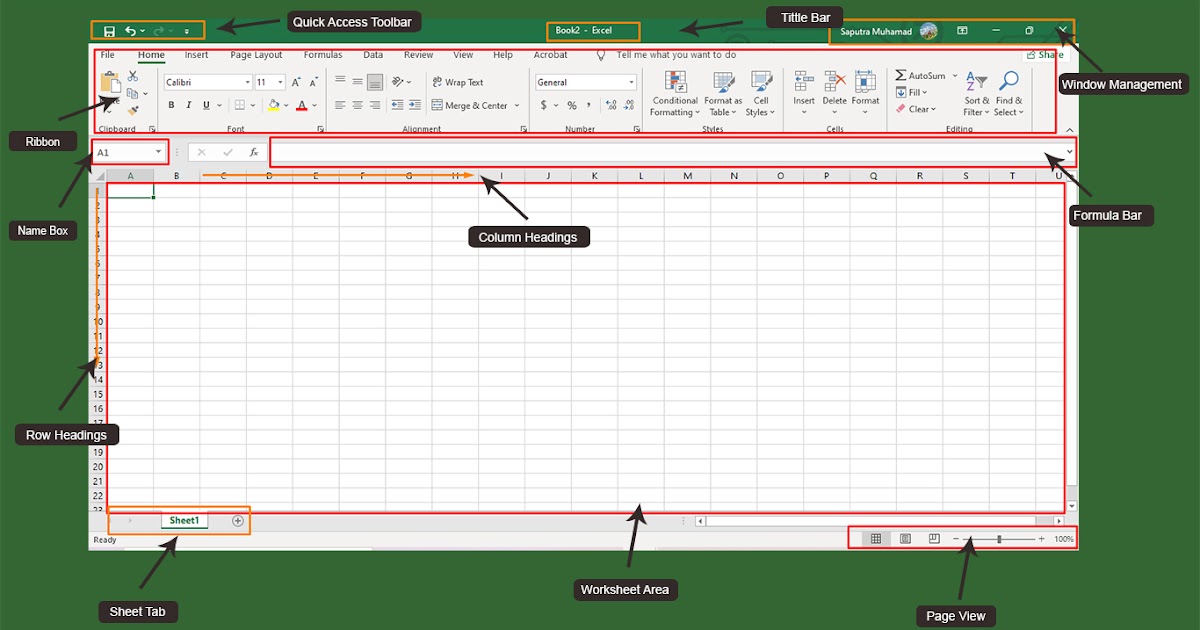Open the File menu
The height and width of the screenshot is (630, 1200).
pyautogui.click(x=107, y=54)
